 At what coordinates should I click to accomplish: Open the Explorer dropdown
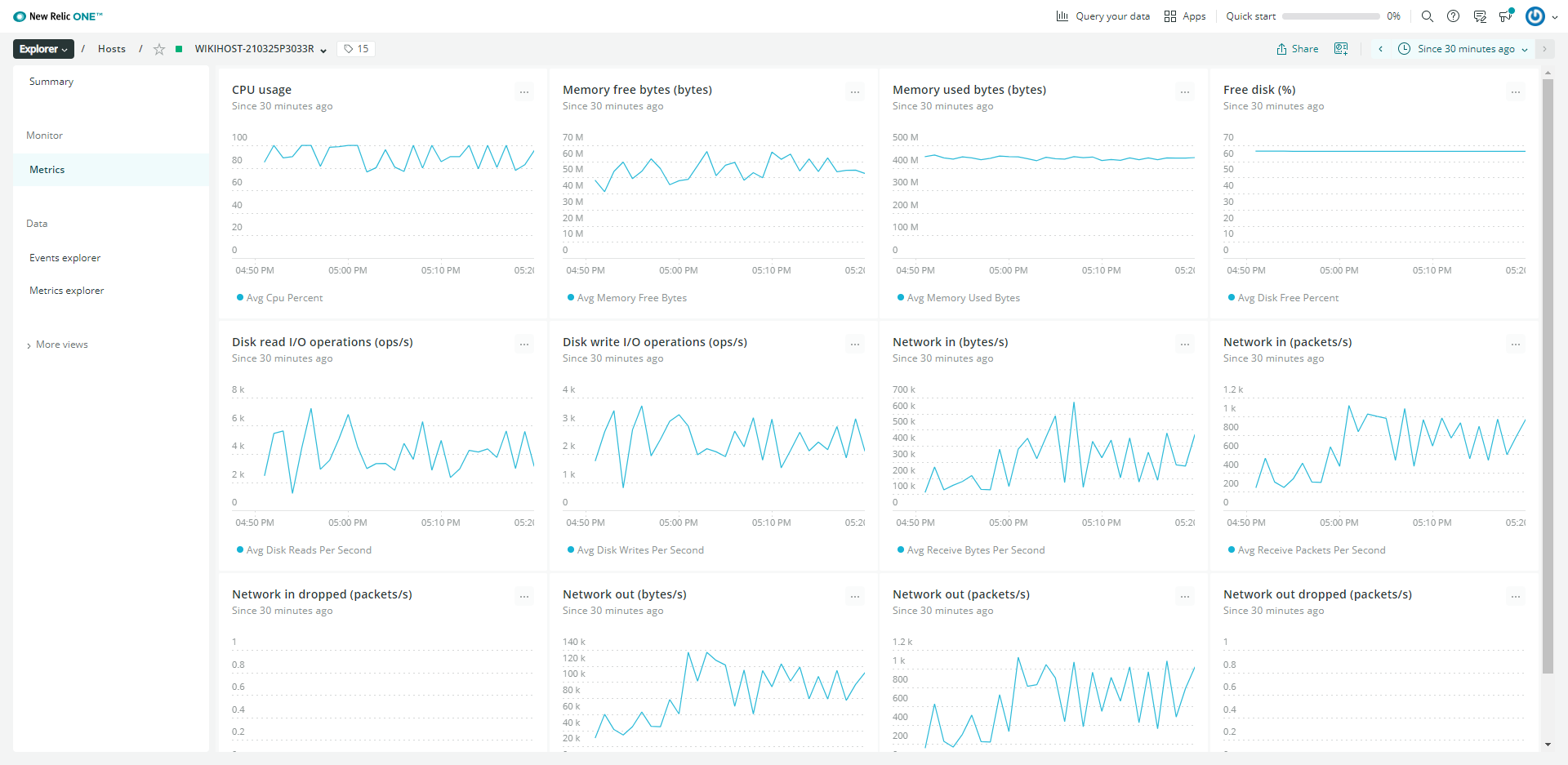click(43, 49)
